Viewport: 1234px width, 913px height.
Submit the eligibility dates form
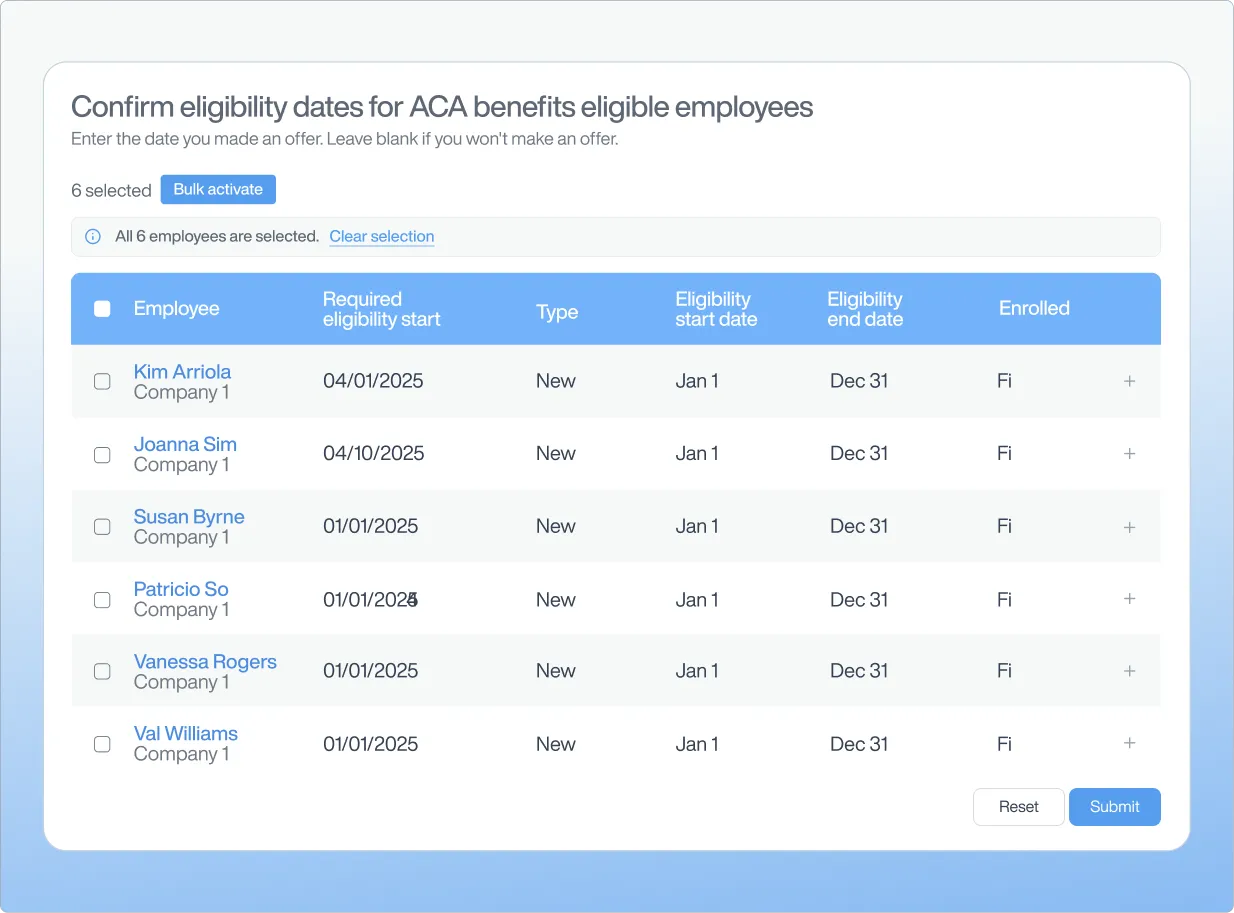coord(1115,807)
